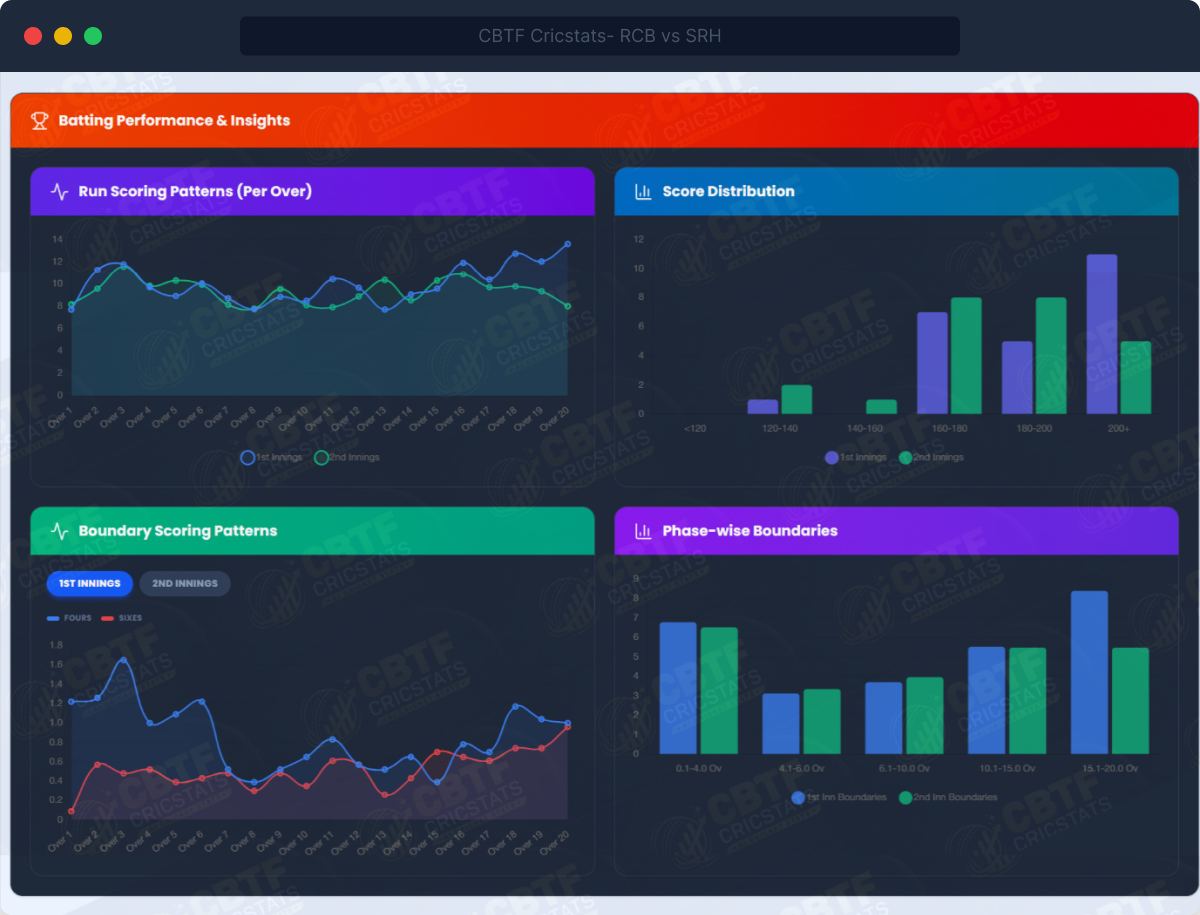This screenshot has width=1200, height=915.
Task: Click the pulse icon next to Run Scoring Patterns
Action: pos(60,191)
